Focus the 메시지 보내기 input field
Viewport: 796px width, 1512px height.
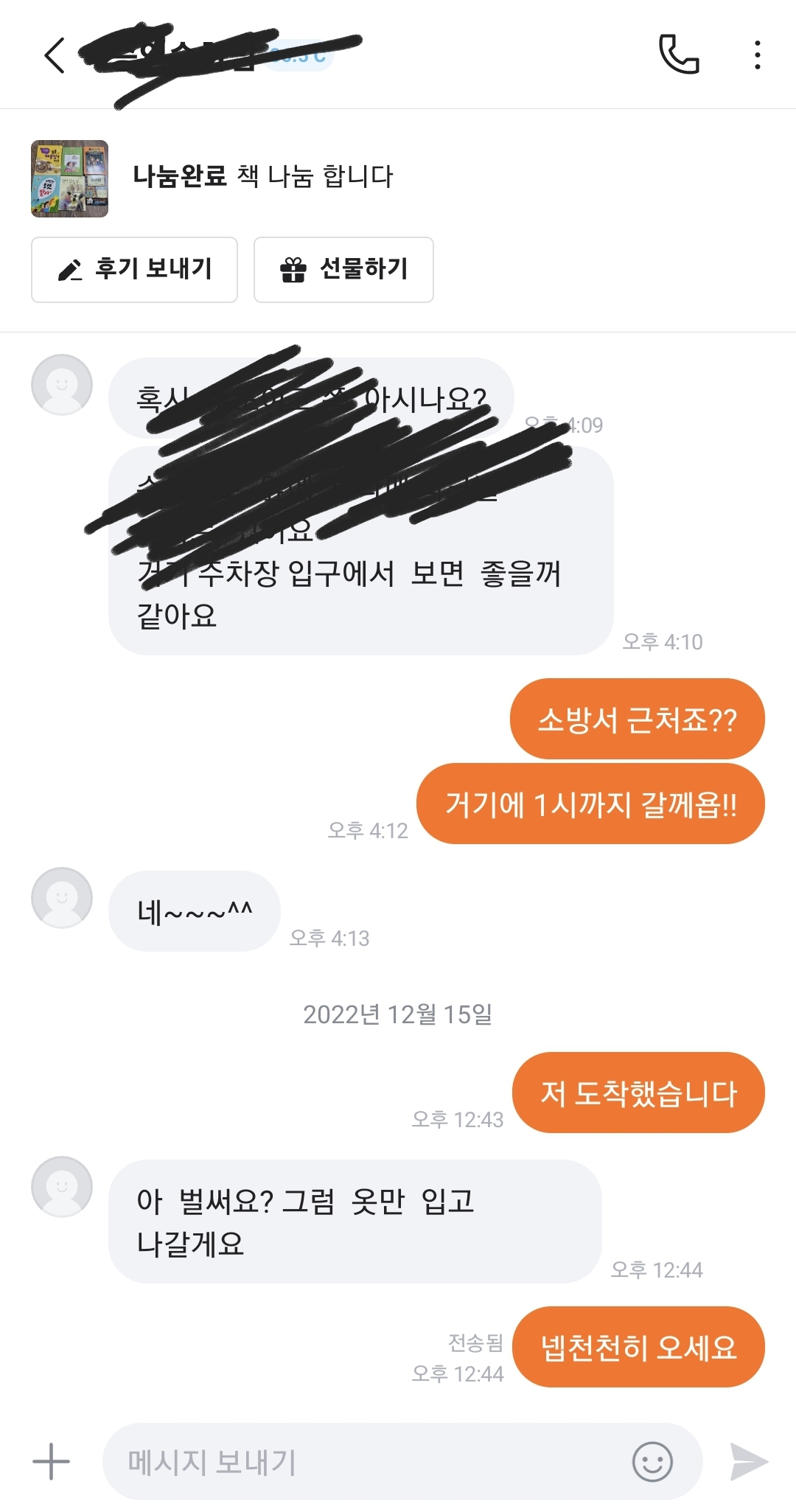[x=402, y=1461]
